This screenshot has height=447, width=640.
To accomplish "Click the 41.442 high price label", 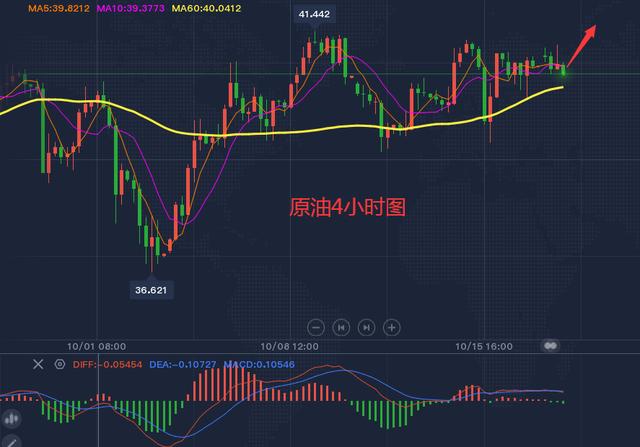I will click(314, 14).
